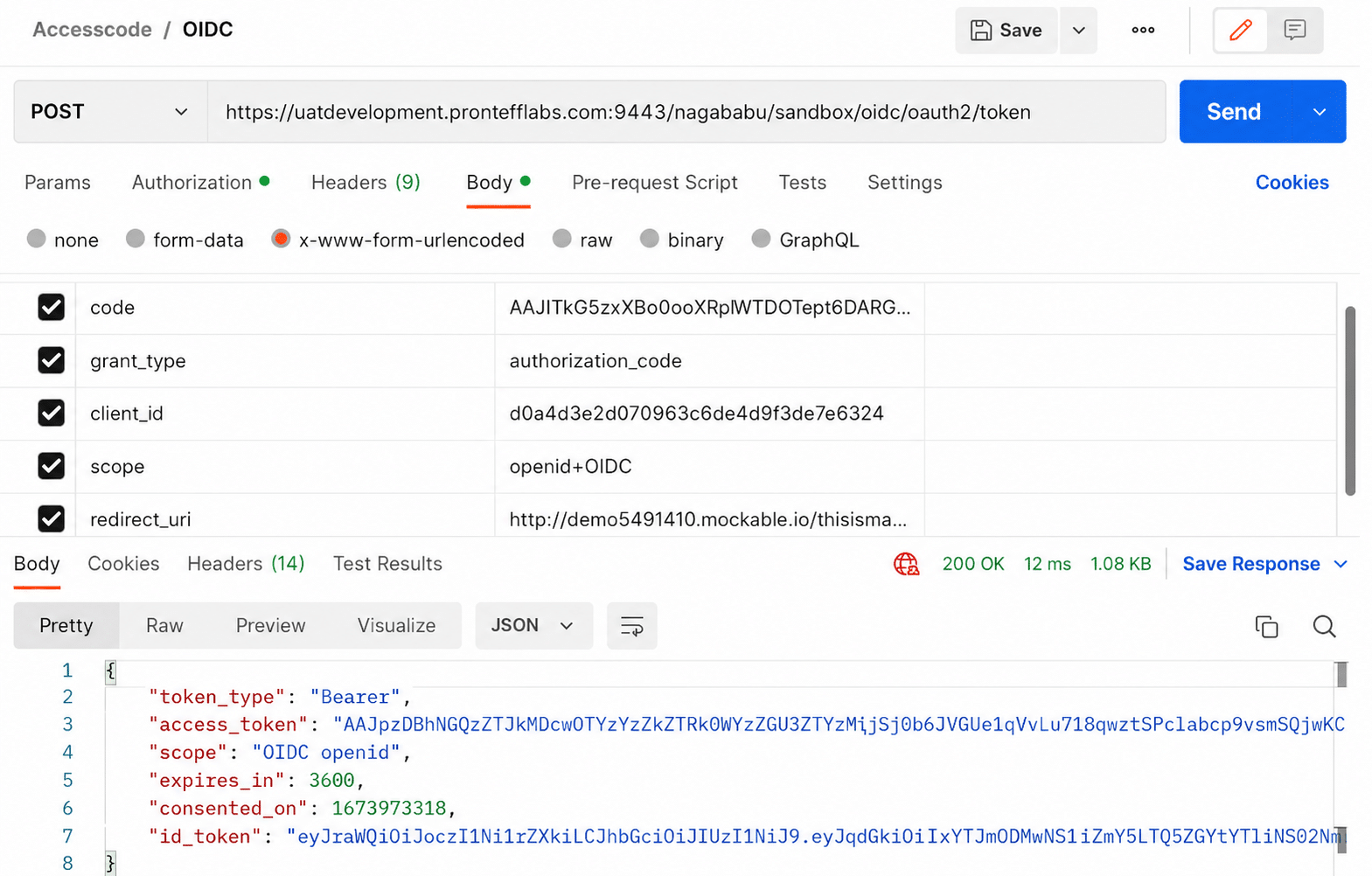This screenshot has height=876, width=1372.
Task: Uncheck the redirect_uri parameter checkbox
Action: [51, 518]
